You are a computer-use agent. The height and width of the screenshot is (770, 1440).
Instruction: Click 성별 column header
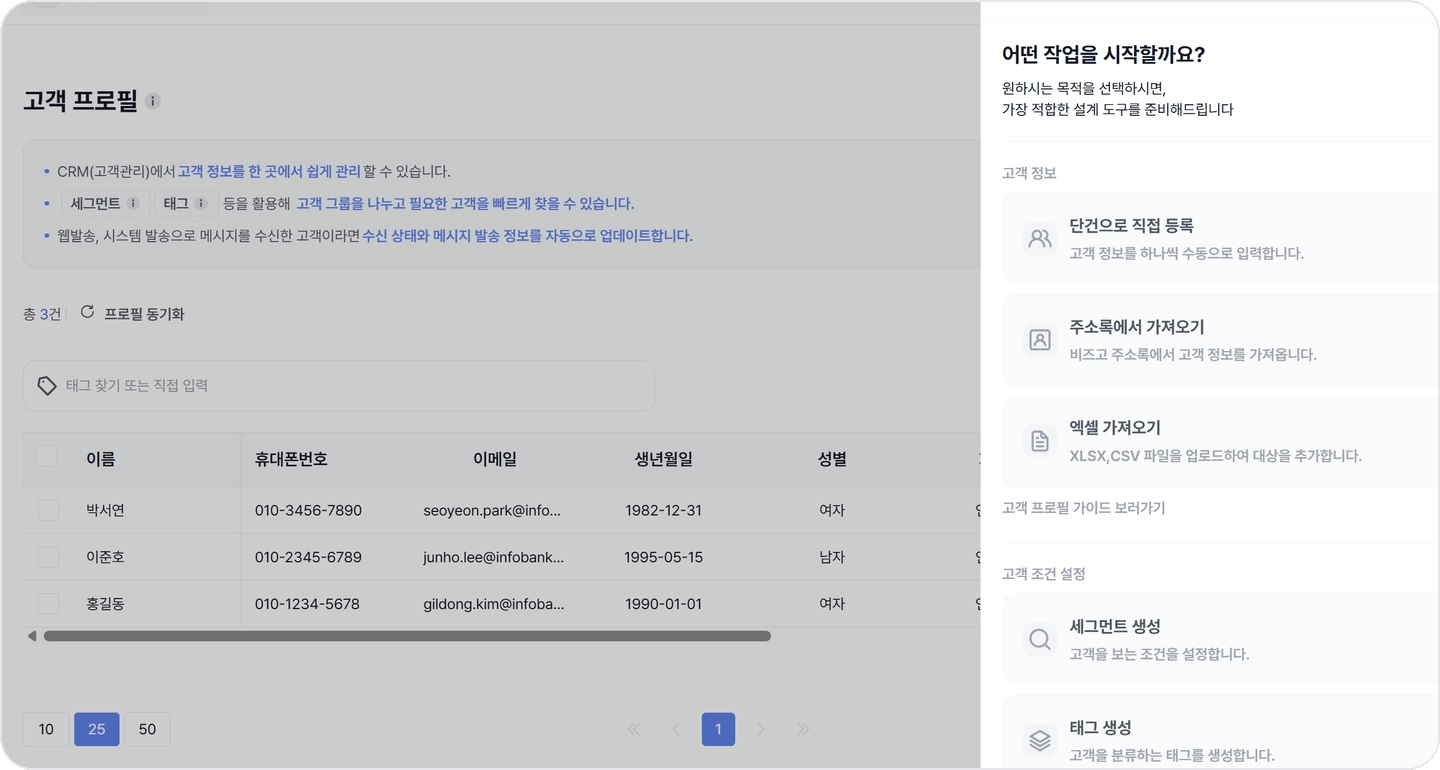click(832, 460)
